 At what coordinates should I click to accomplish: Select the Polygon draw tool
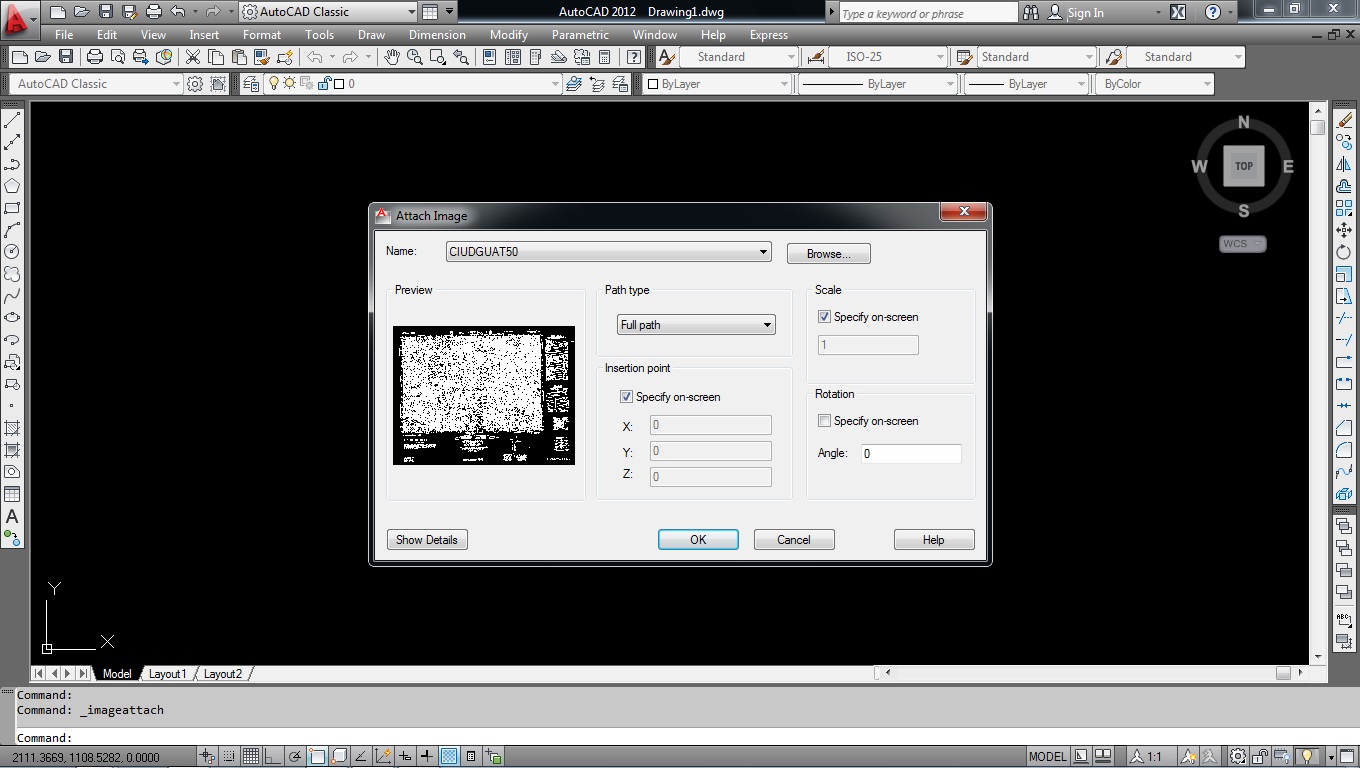[12, 186]
